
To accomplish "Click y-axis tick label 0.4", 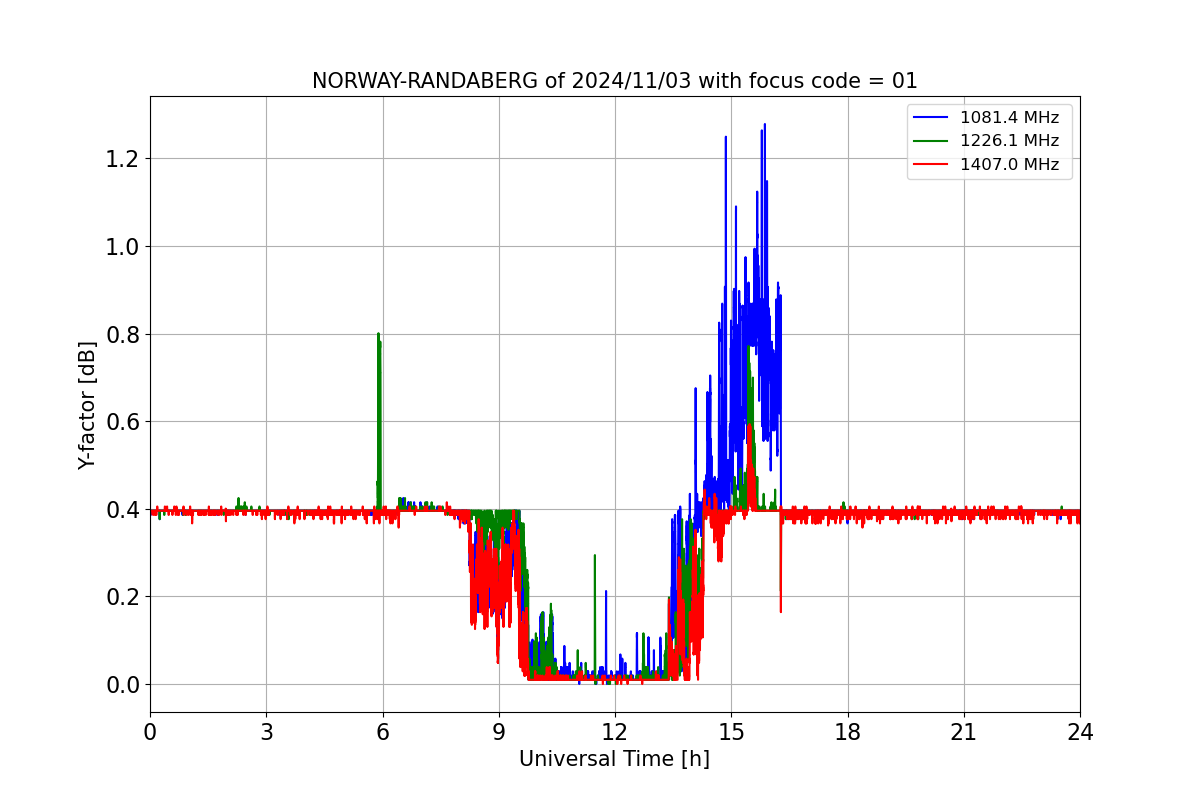I will click(122, 510).
